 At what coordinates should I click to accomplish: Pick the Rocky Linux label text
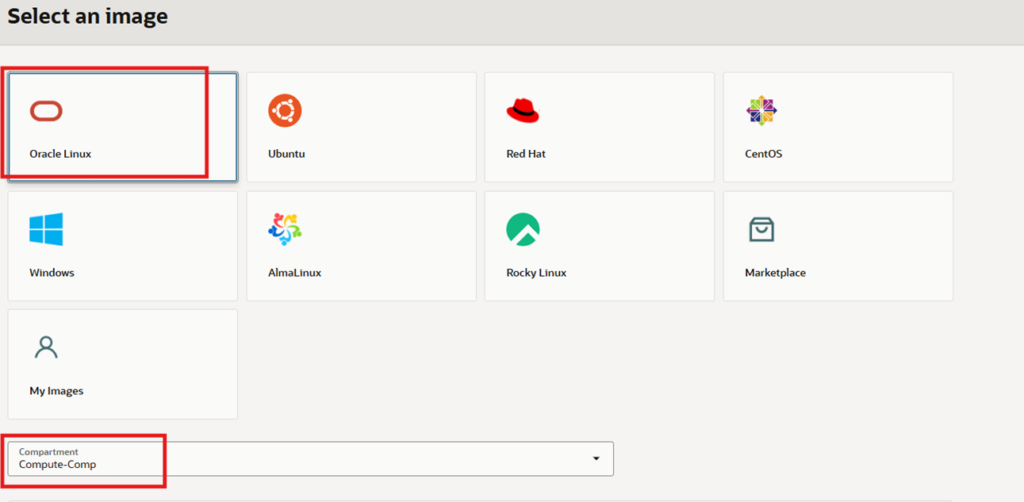[538, 272]
